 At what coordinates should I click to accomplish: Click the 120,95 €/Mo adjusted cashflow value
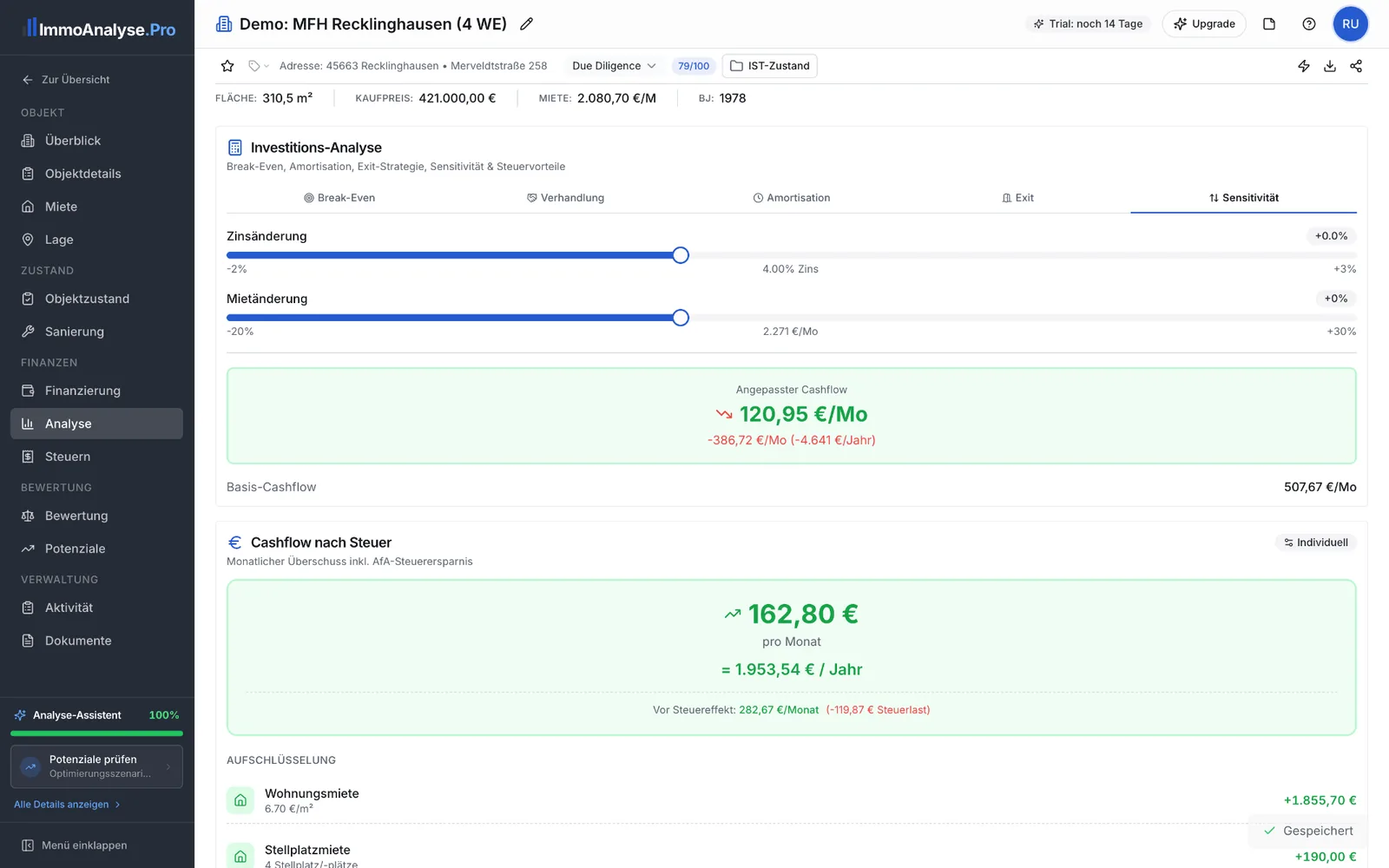(x=803, y=414)
